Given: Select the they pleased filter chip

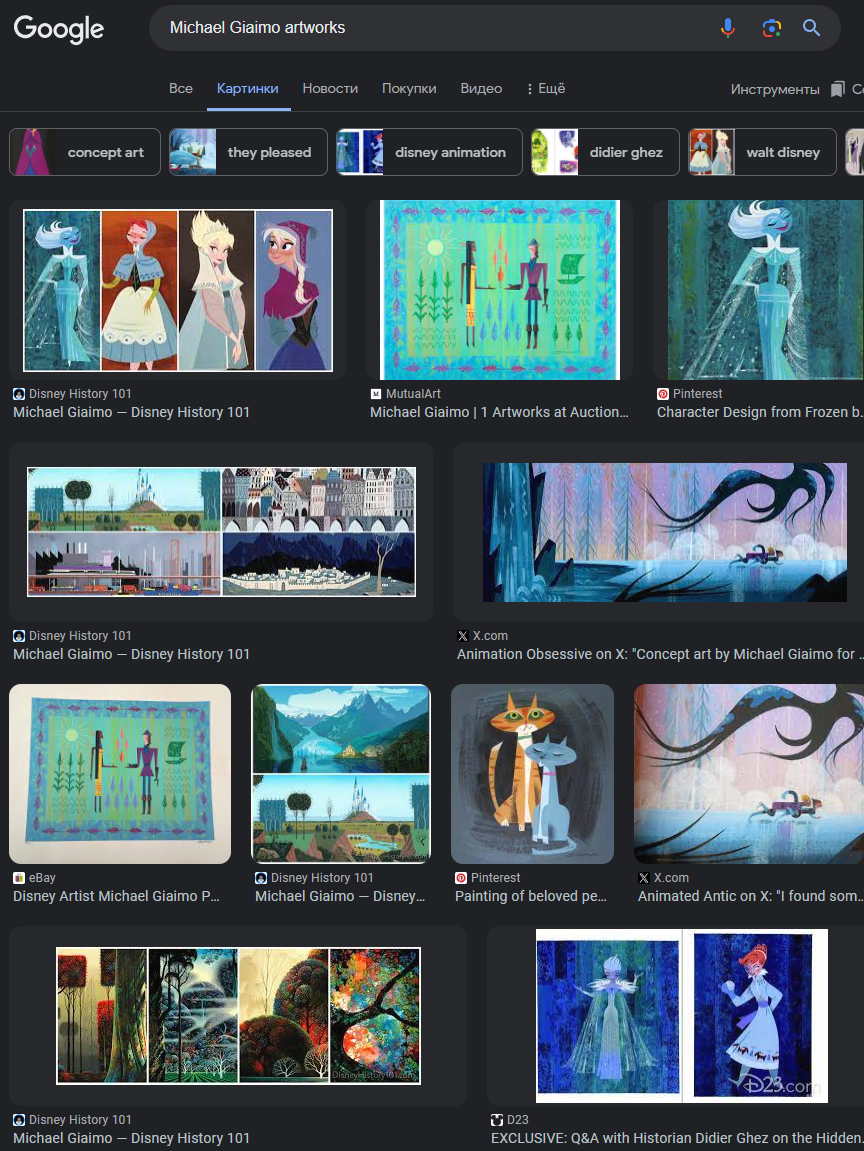Looking at the screenshot, I should [x=248, y=152].
